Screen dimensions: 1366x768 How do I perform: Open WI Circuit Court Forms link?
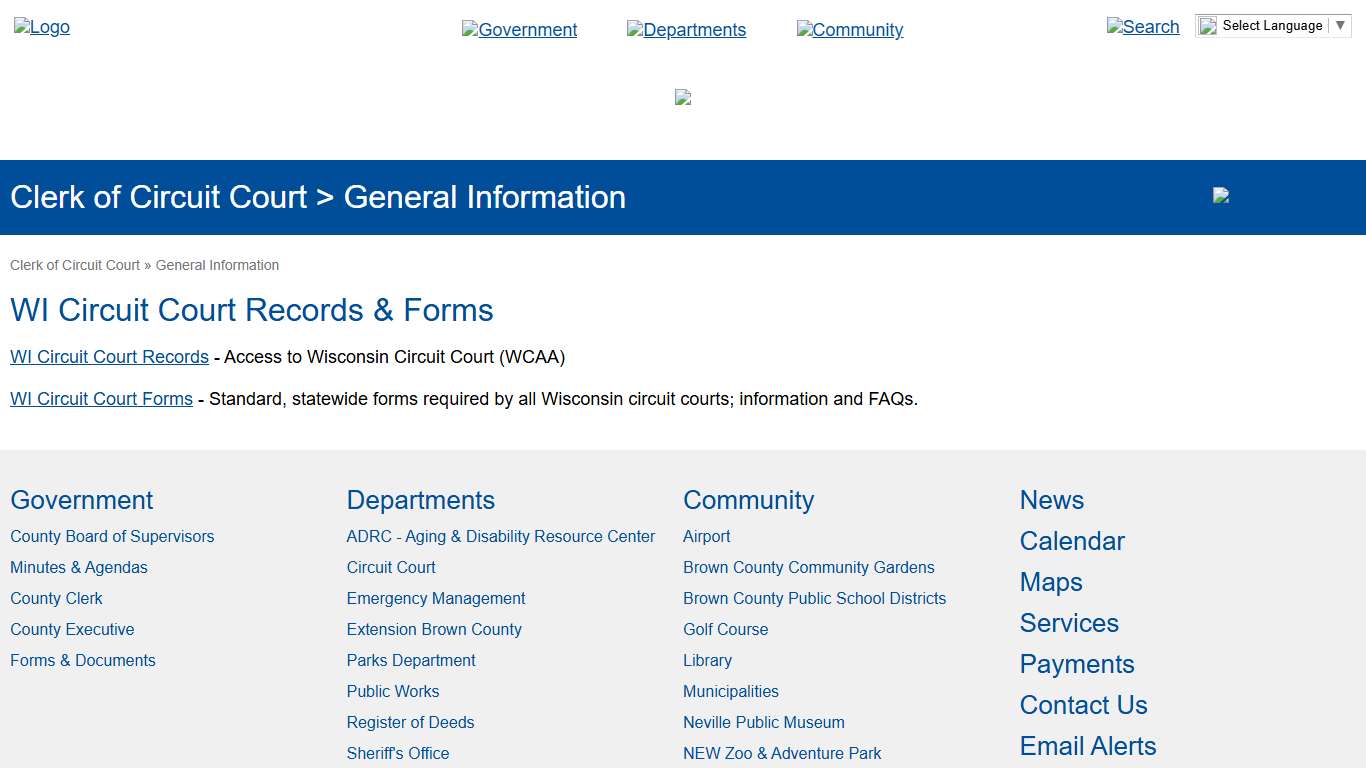pos(101,399)
